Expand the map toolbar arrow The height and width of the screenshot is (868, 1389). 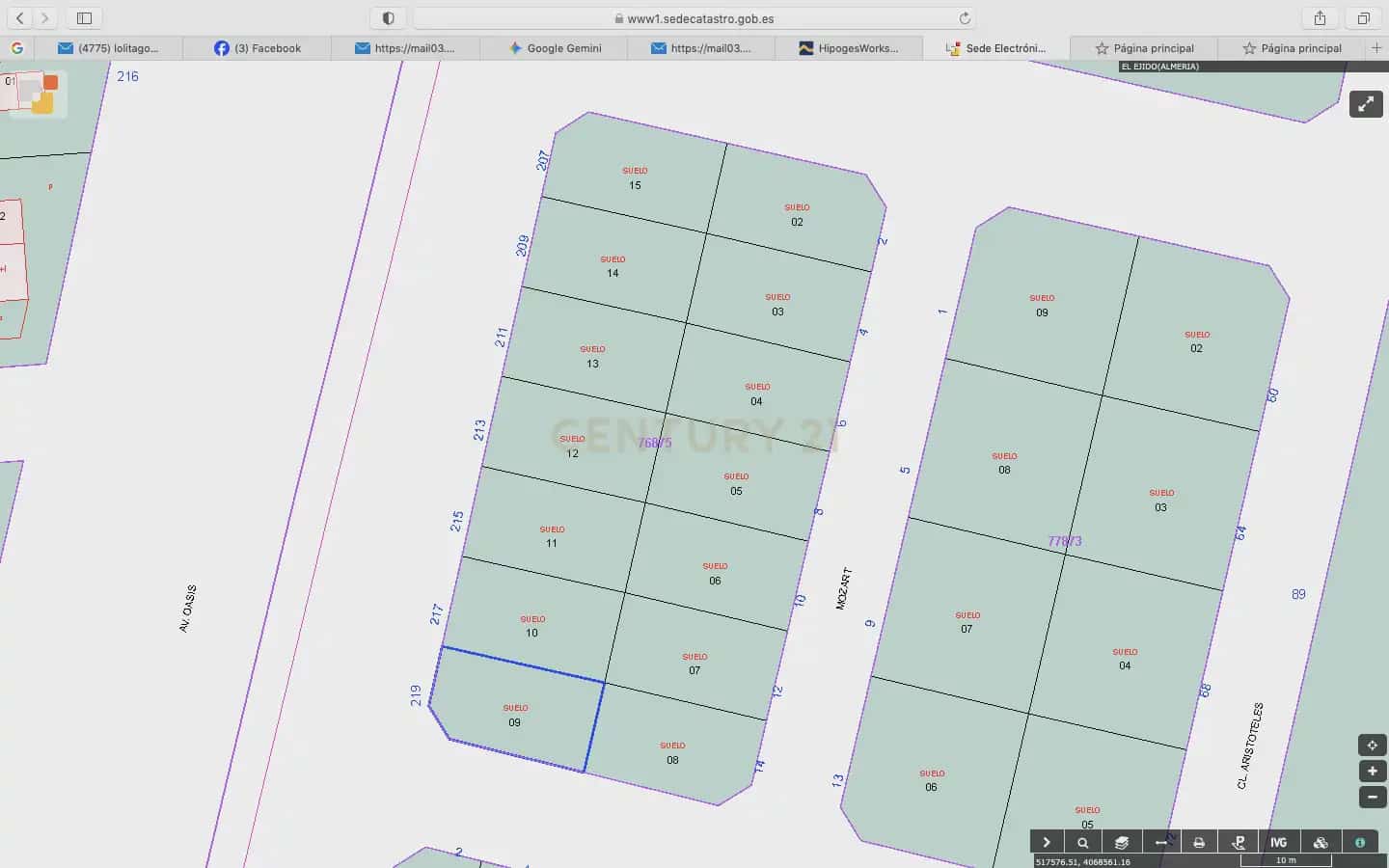1047,842
